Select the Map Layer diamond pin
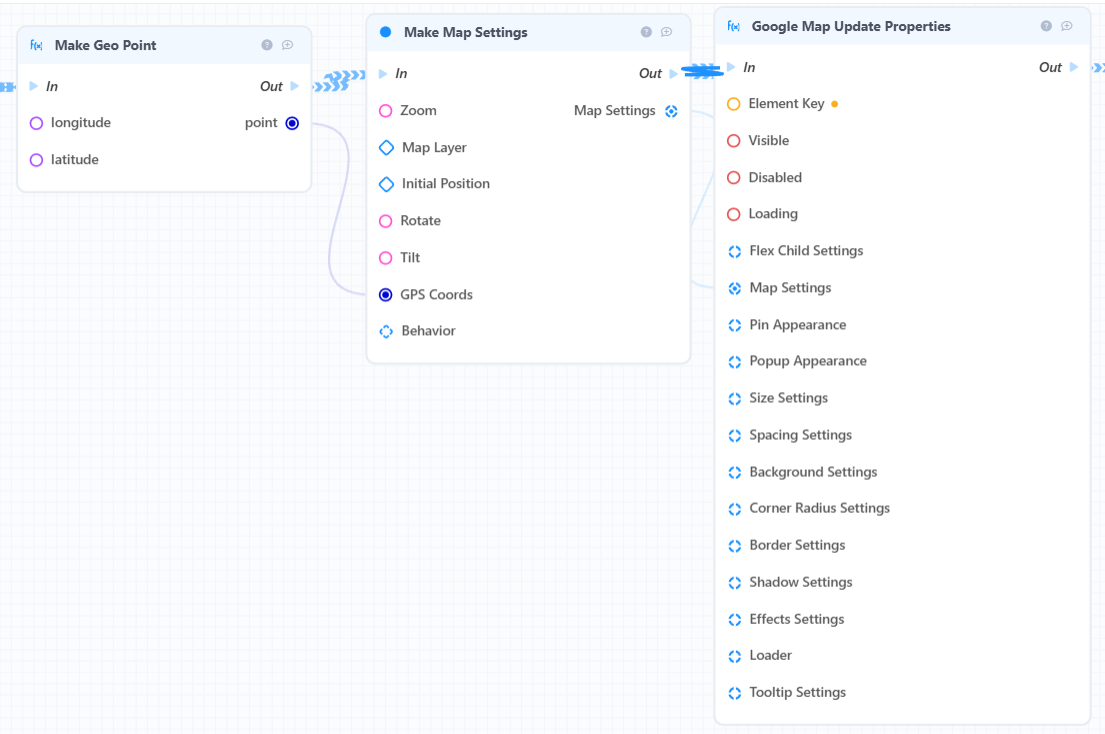The height and width of the screenshot is (734, 1105). (386, 148)
